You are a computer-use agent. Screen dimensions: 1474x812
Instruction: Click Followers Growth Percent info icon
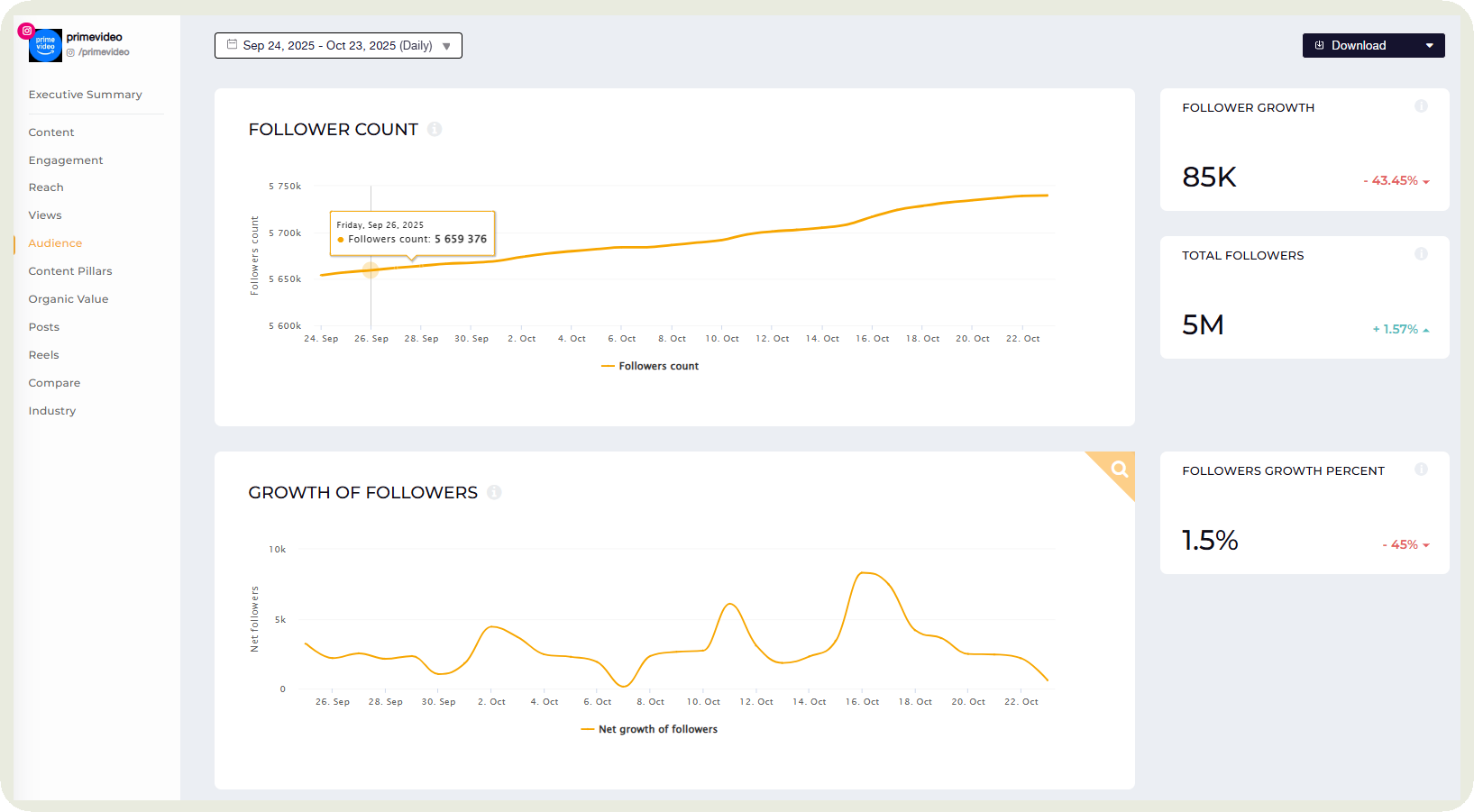pyautogui.click(x=1421, y=469)
